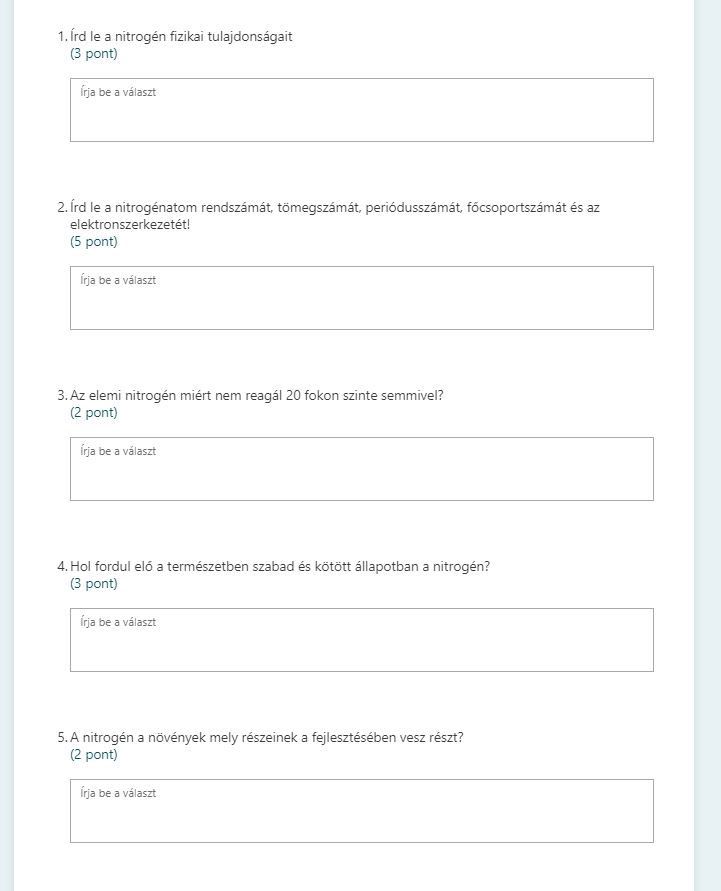Click the question 'A nitrogén a növények mely részeinek'
This screenshot has width=721, height=891.
pos(267,737)
